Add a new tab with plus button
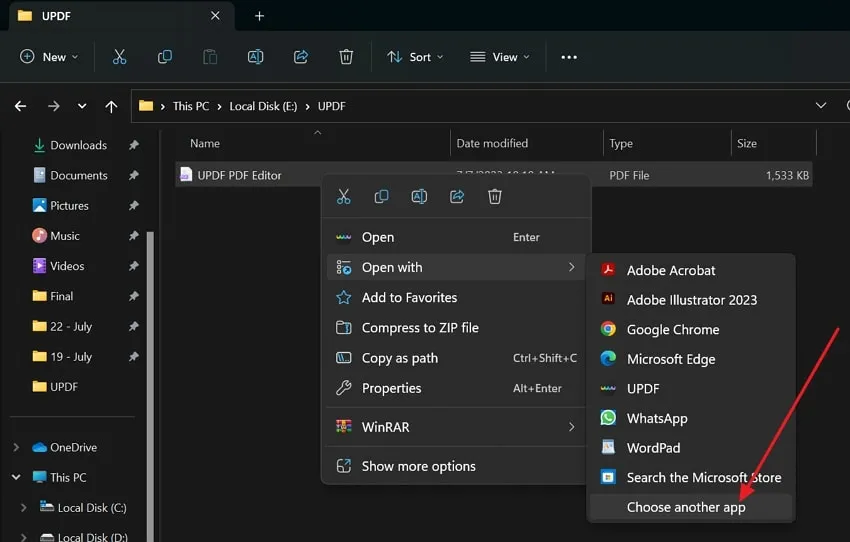This screenshot has width=850, height=542. point(259,16)
